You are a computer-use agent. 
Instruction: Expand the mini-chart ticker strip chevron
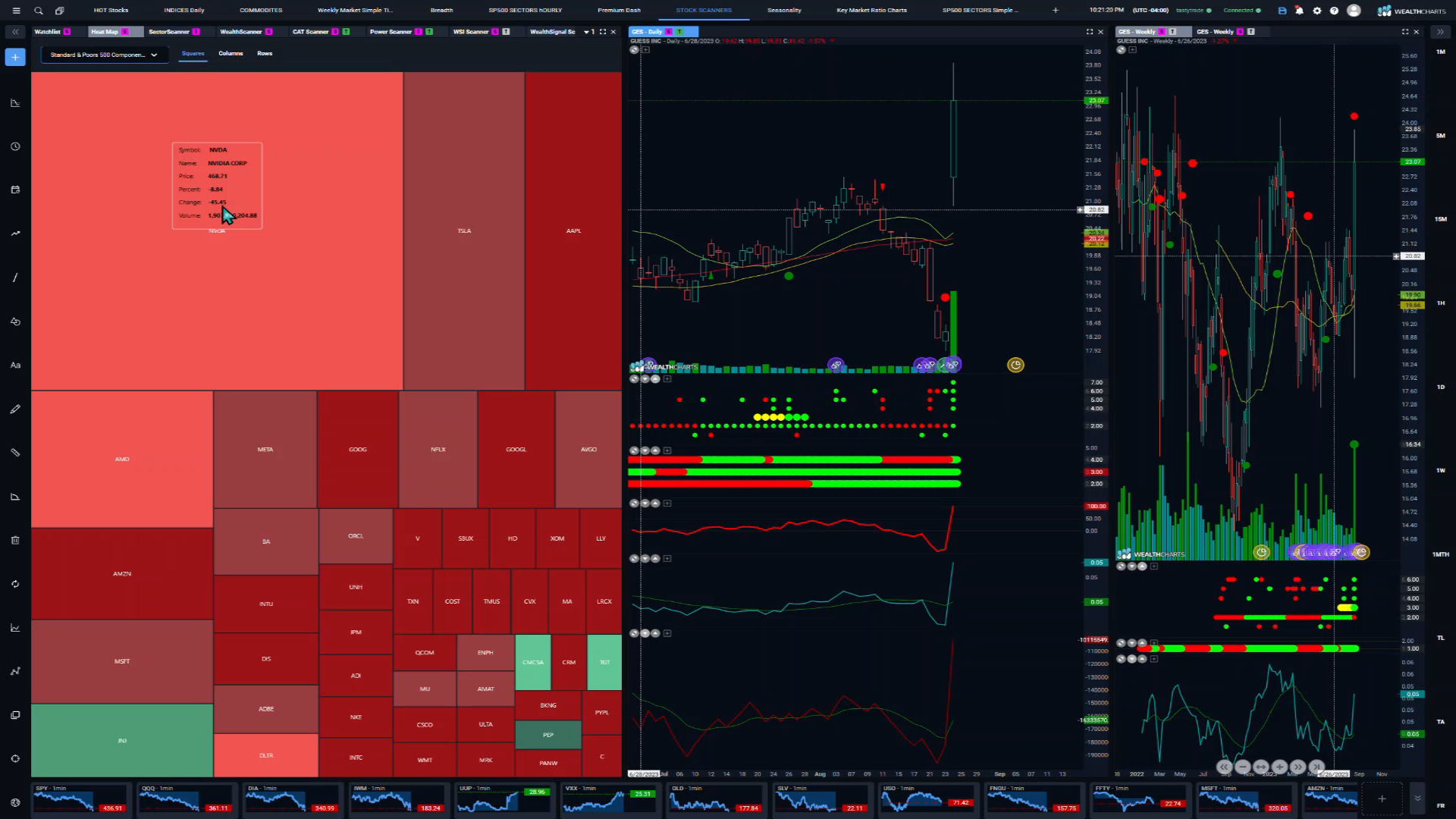click(x=1417, y=799)
